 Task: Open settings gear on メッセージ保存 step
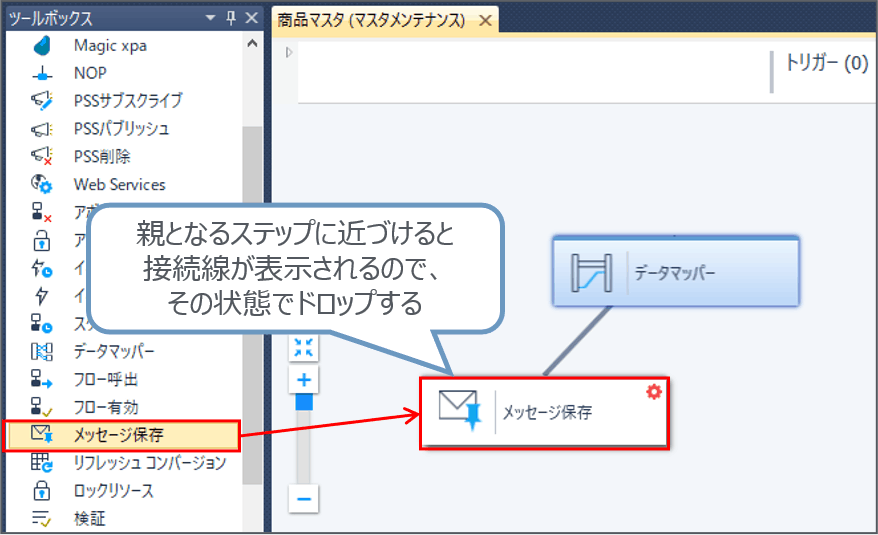click(654, 392)
